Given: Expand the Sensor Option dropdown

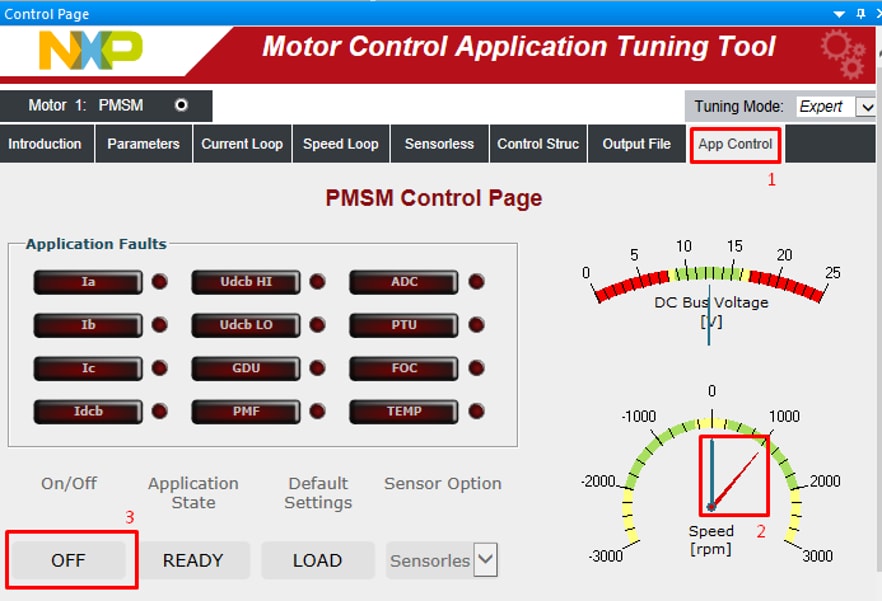Looking at the screenshot, I should click(x=485, y=560).
